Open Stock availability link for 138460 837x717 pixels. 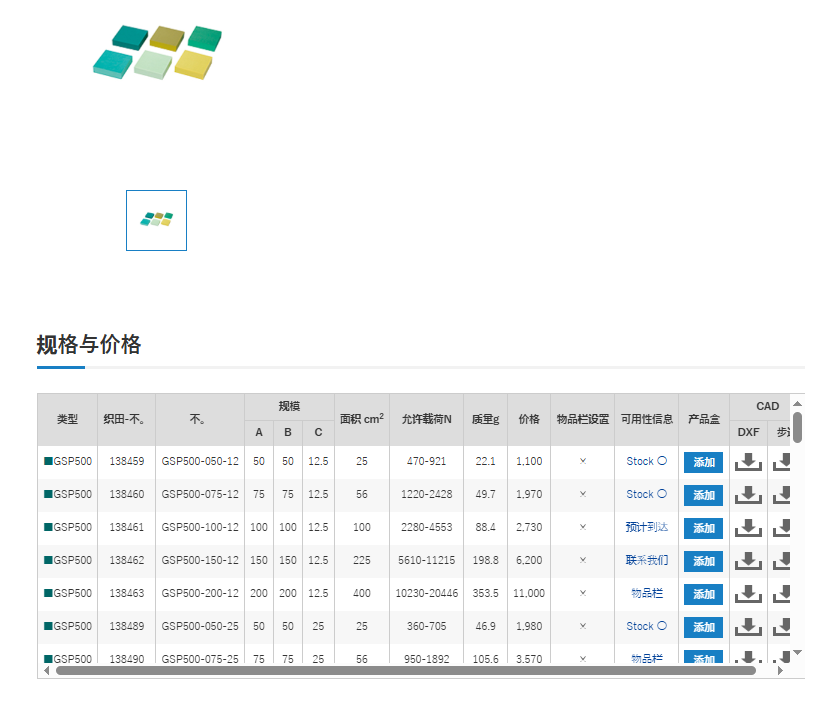pyautogui.click(x=646, y=494)
